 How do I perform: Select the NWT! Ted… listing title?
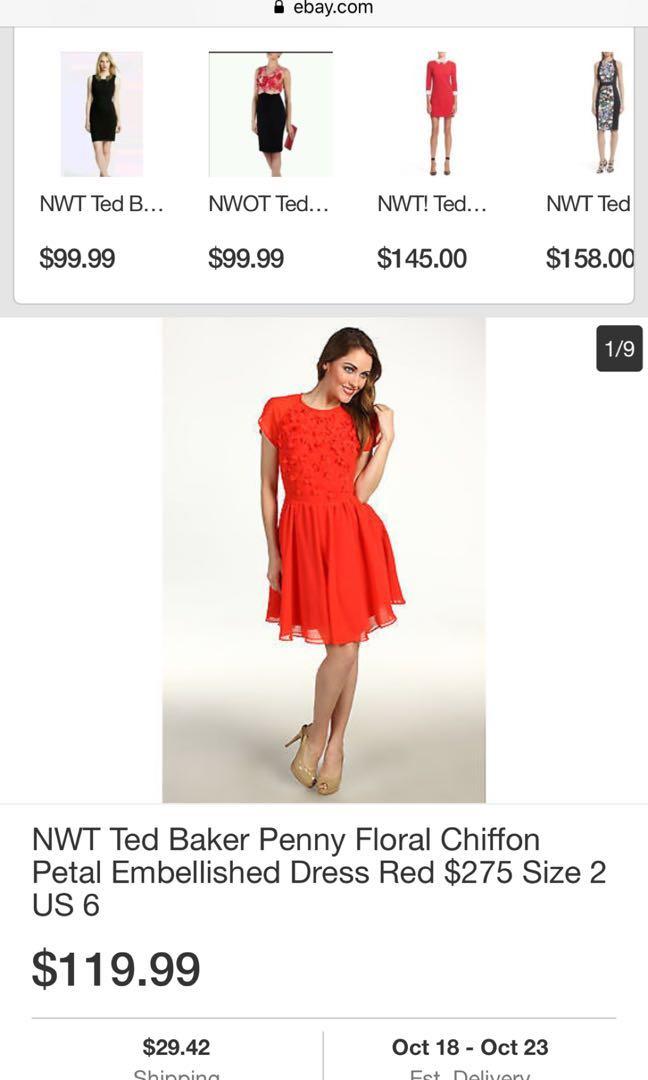pos(432,204)
